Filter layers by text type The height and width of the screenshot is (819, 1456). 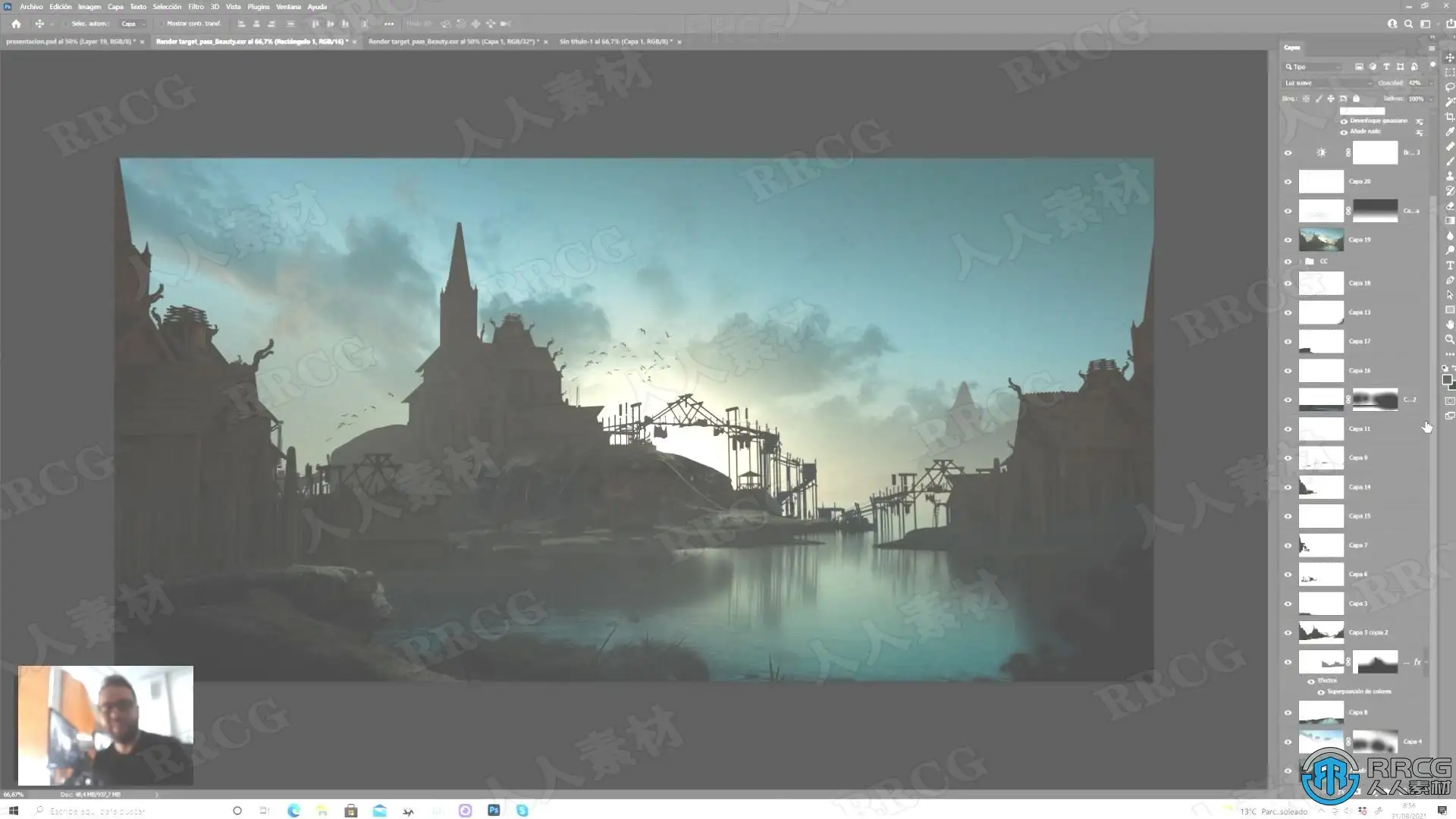[1386, 67]
